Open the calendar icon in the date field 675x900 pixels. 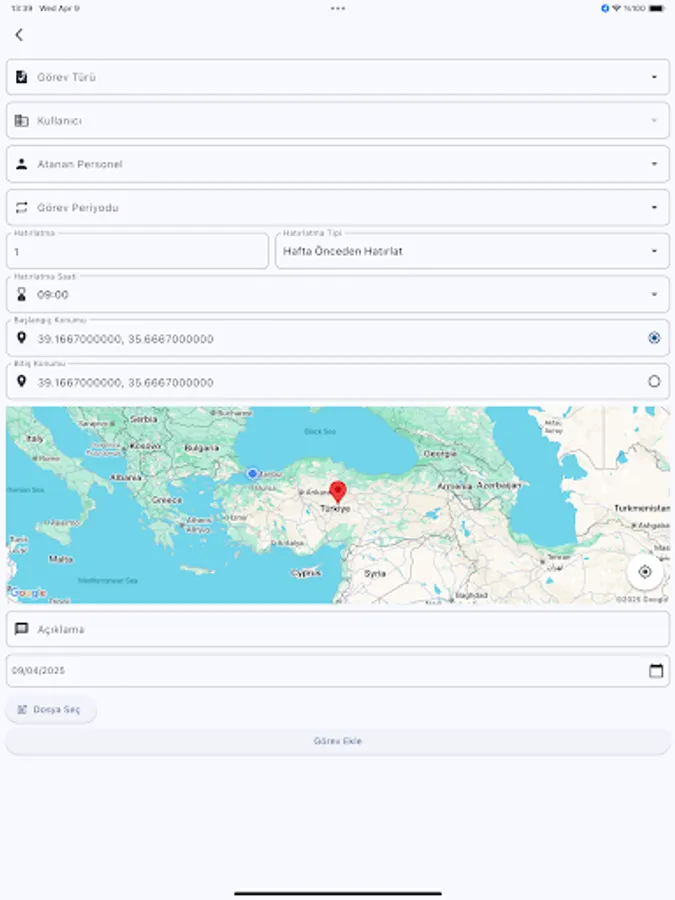click(x=657, y=671)
